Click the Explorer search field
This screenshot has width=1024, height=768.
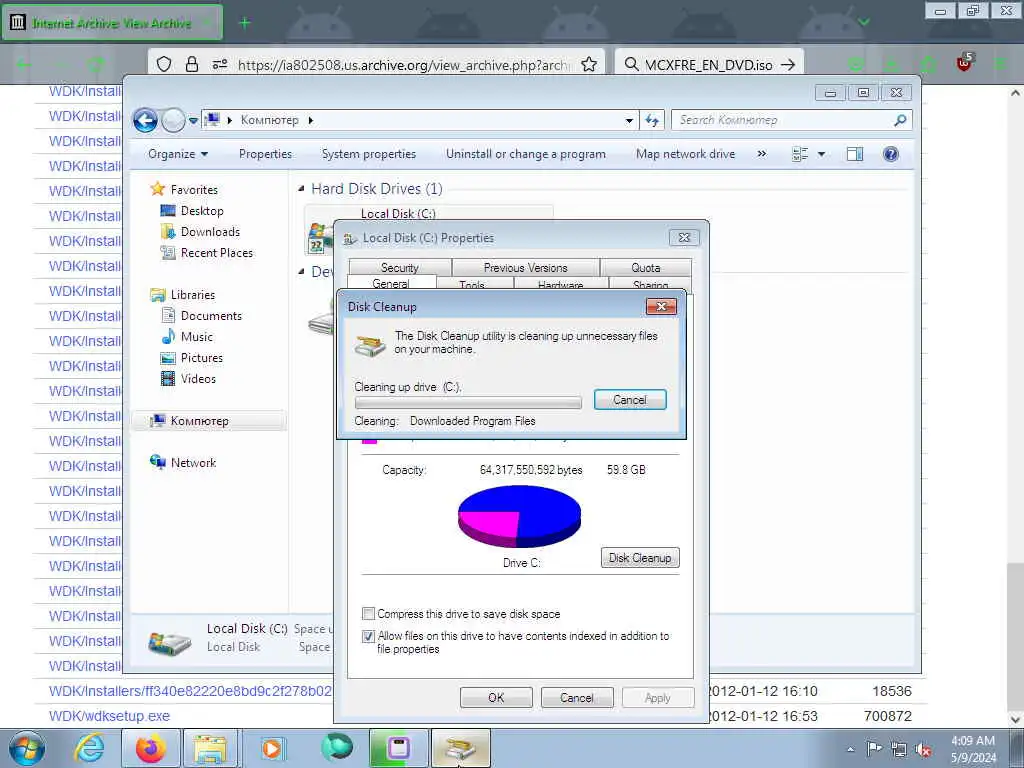[x=784, y=120]
